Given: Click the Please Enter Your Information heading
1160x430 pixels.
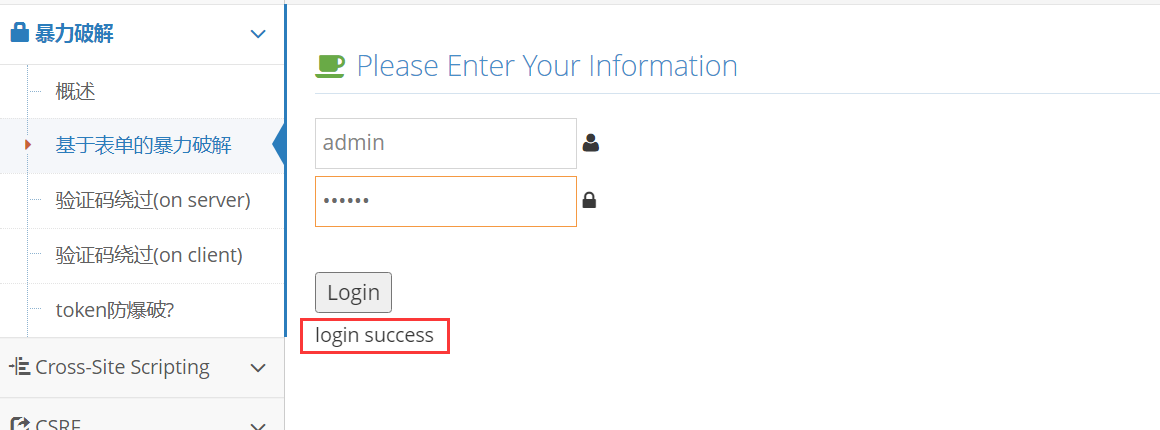Looking at the screenshot, I should pos(547,66).
